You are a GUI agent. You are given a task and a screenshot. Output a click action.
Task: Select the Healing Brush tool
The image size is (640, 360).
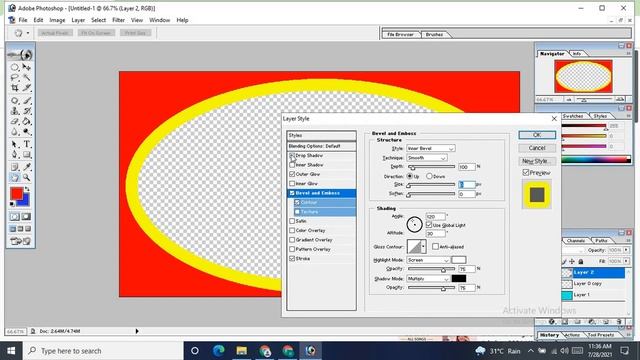pyautogui.click(x=15, y=100)
